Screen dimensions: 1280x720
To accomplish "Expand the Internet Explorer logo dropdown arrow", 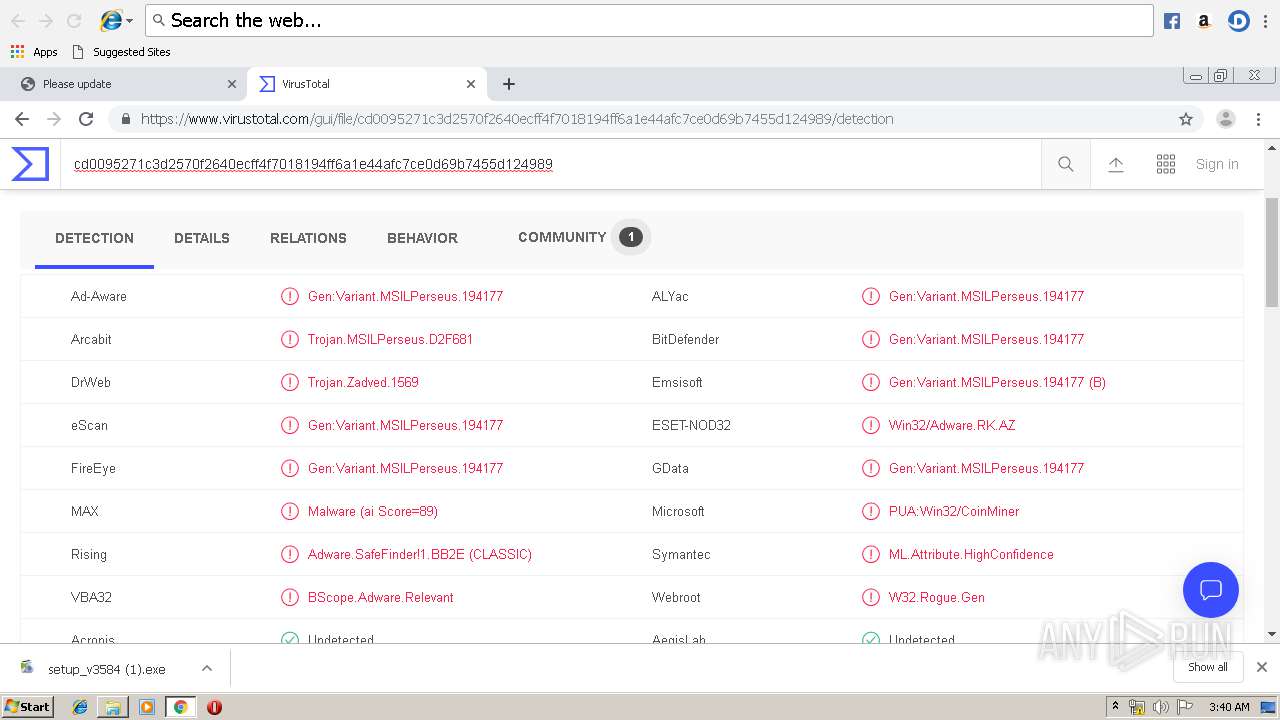I will [x=129, y=21].
